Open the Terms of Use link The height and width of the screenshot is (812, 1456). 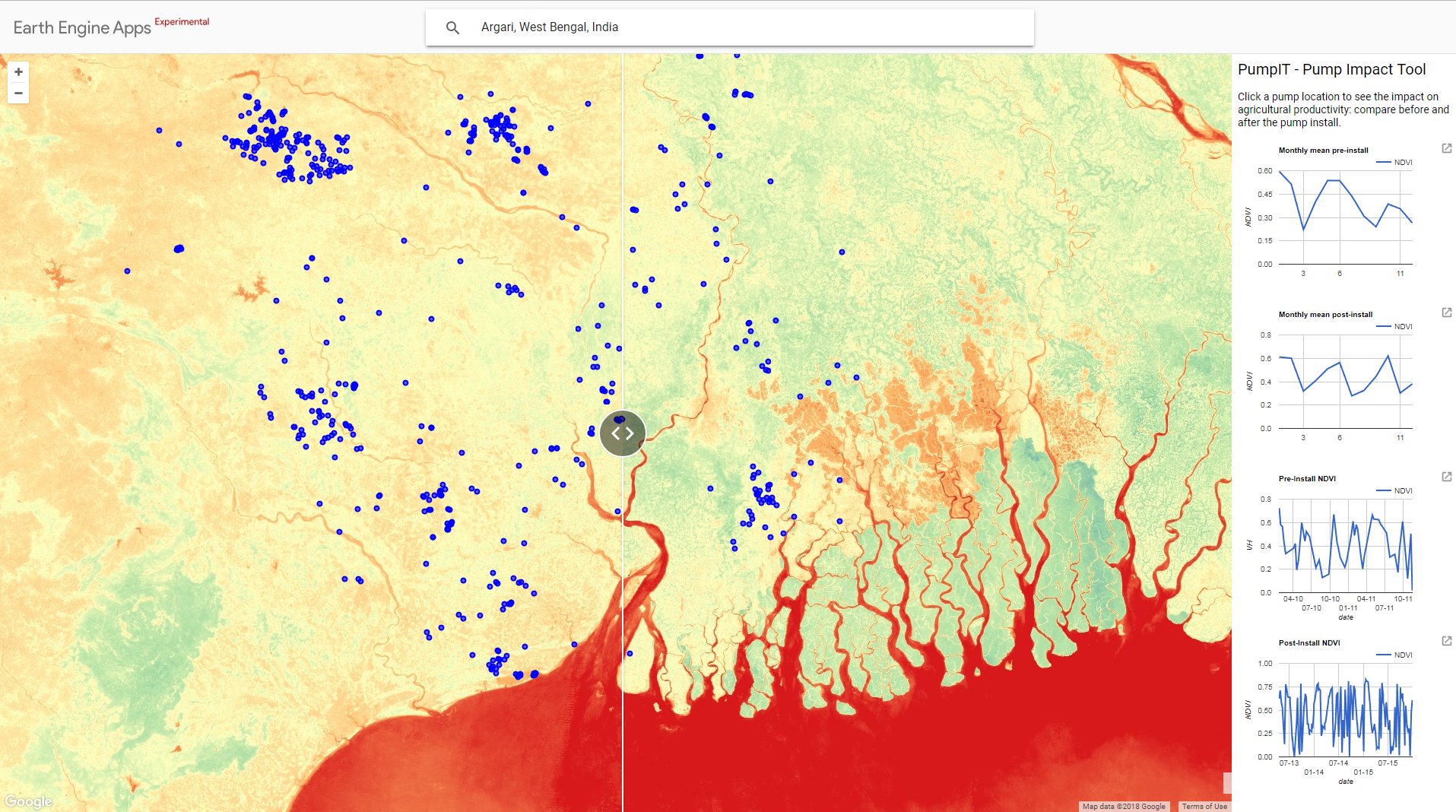pos(1204,807)
